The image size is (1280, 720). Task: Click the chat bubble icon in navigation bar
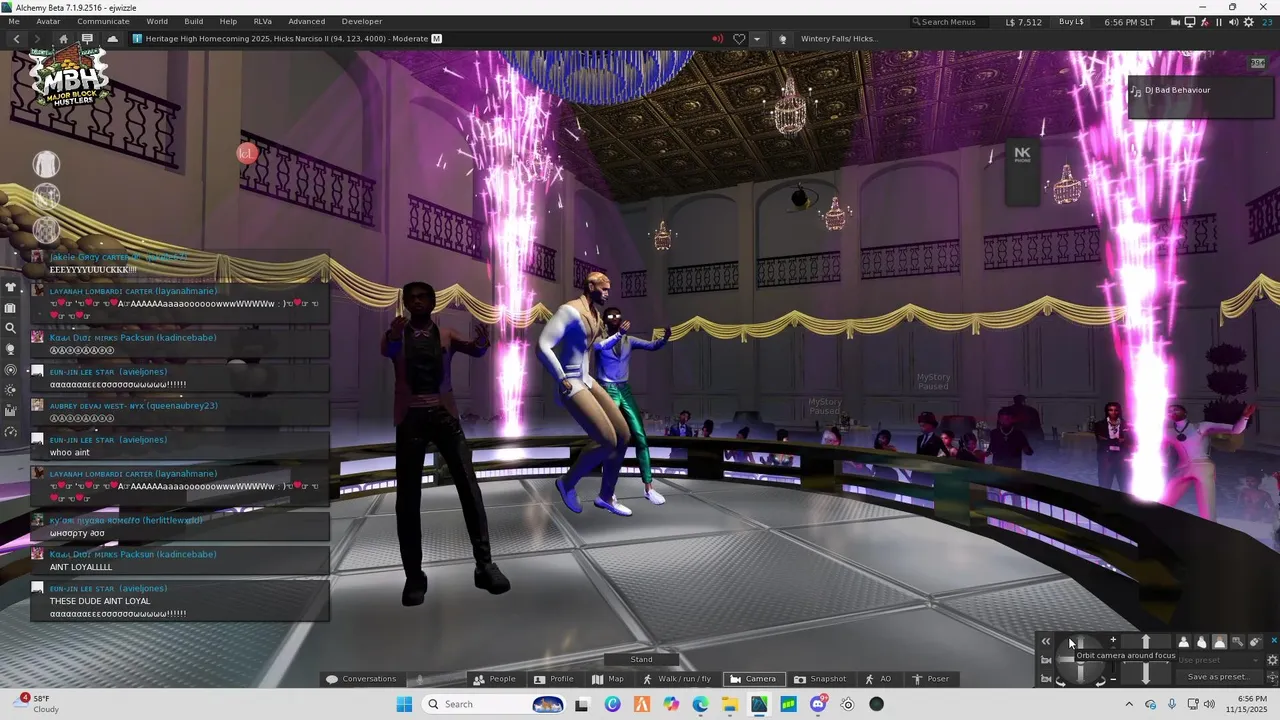point(87,39)
